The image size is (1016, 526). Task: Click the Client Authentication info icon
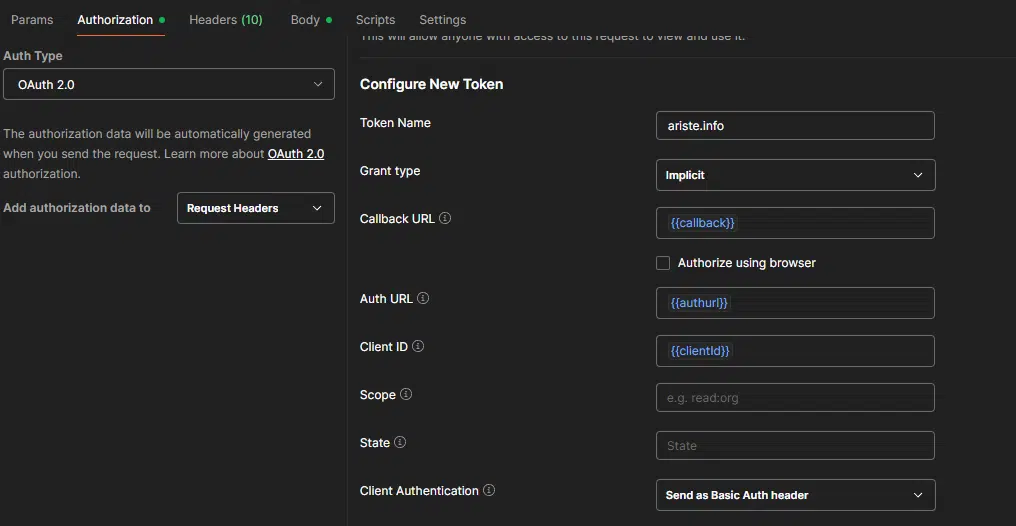coord(489,490)
